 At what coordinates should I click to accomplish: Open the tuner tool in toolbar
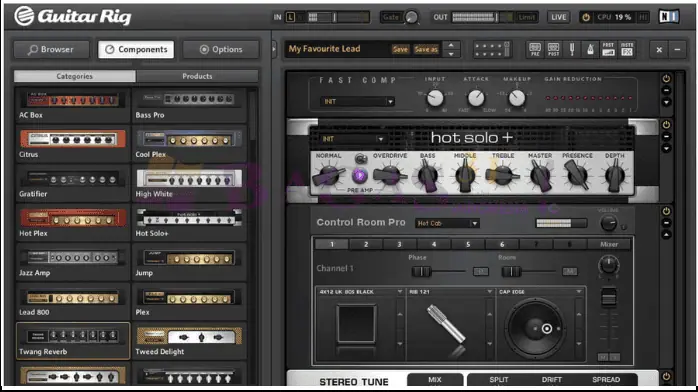(572, 49)
